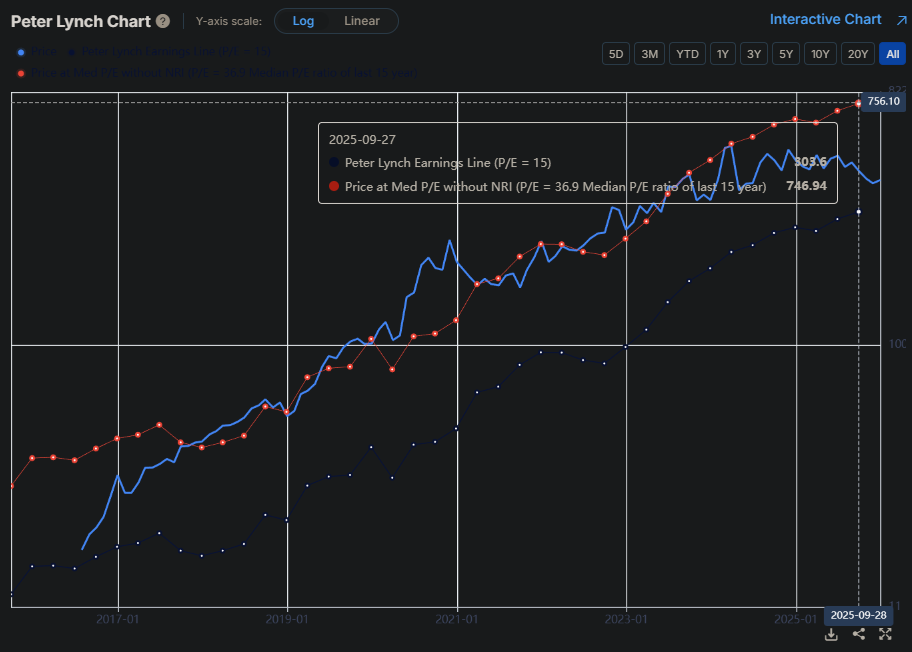Click the arrow icon beside Interactive Chart
912x652 pixels.
[x=901, y=19]
